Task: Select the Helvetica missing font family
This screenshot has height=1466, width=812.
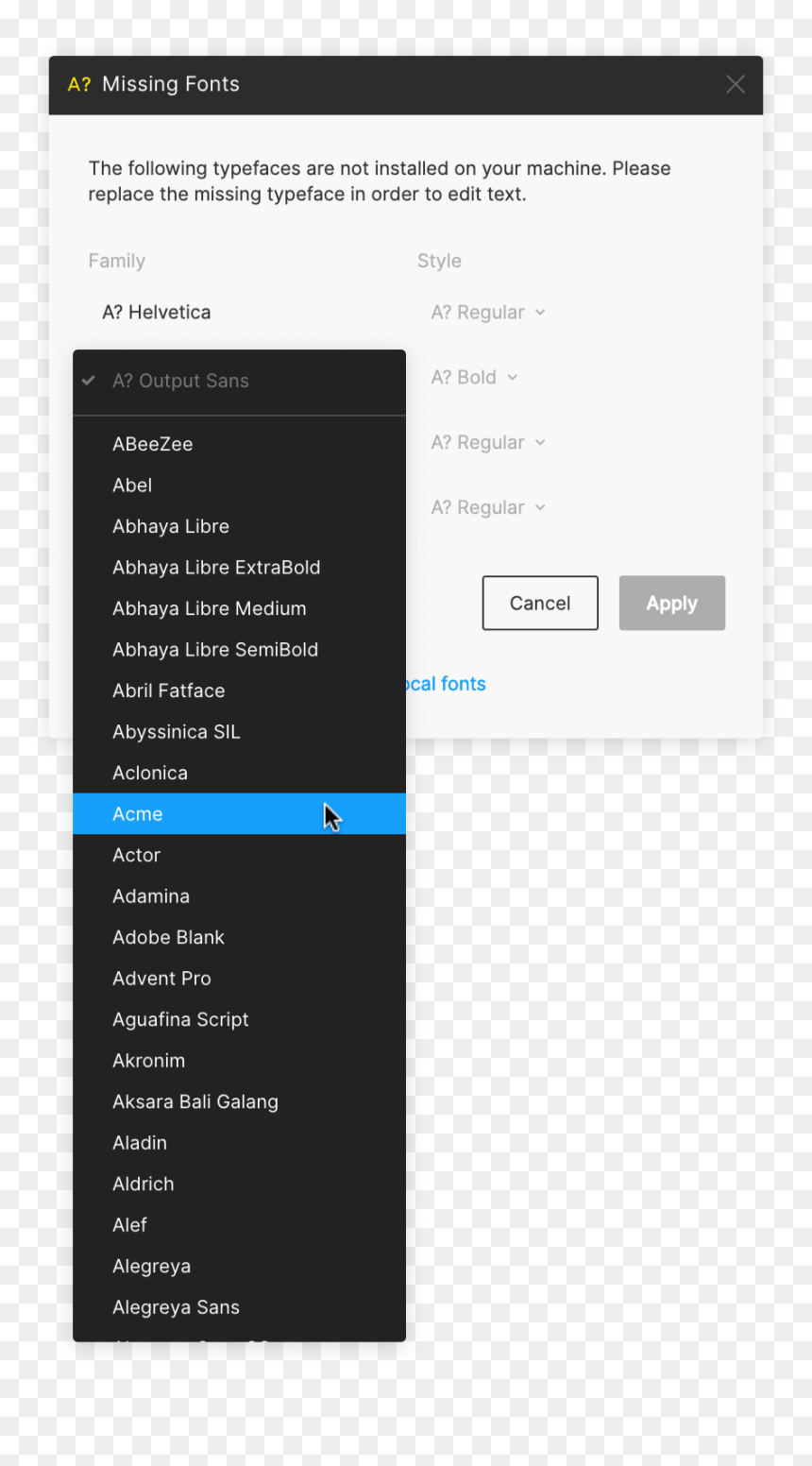Action: click(157, 313)
